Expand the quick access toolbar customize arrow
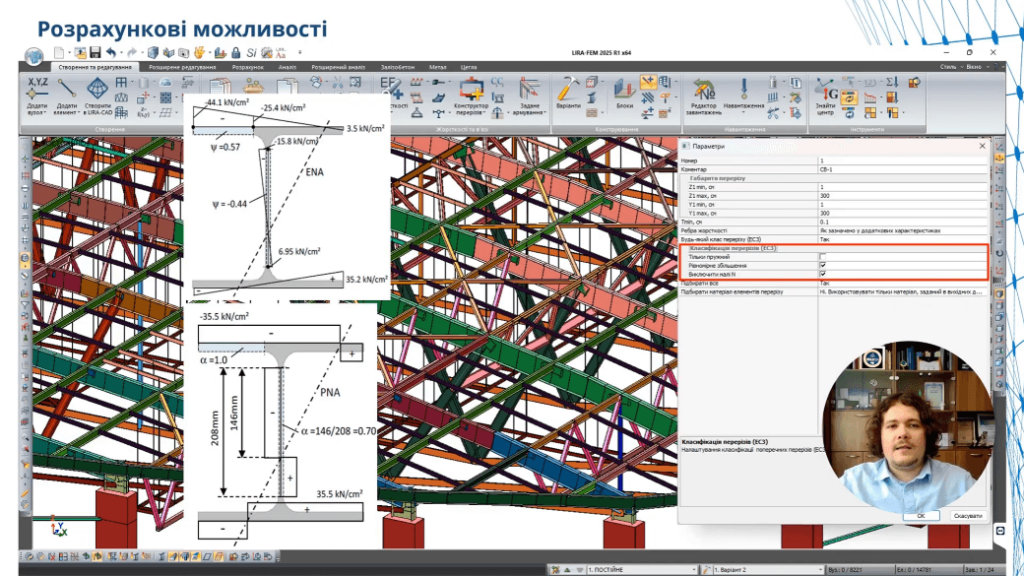The width and height of the screenshot is (1024, 576). point(300,53)
